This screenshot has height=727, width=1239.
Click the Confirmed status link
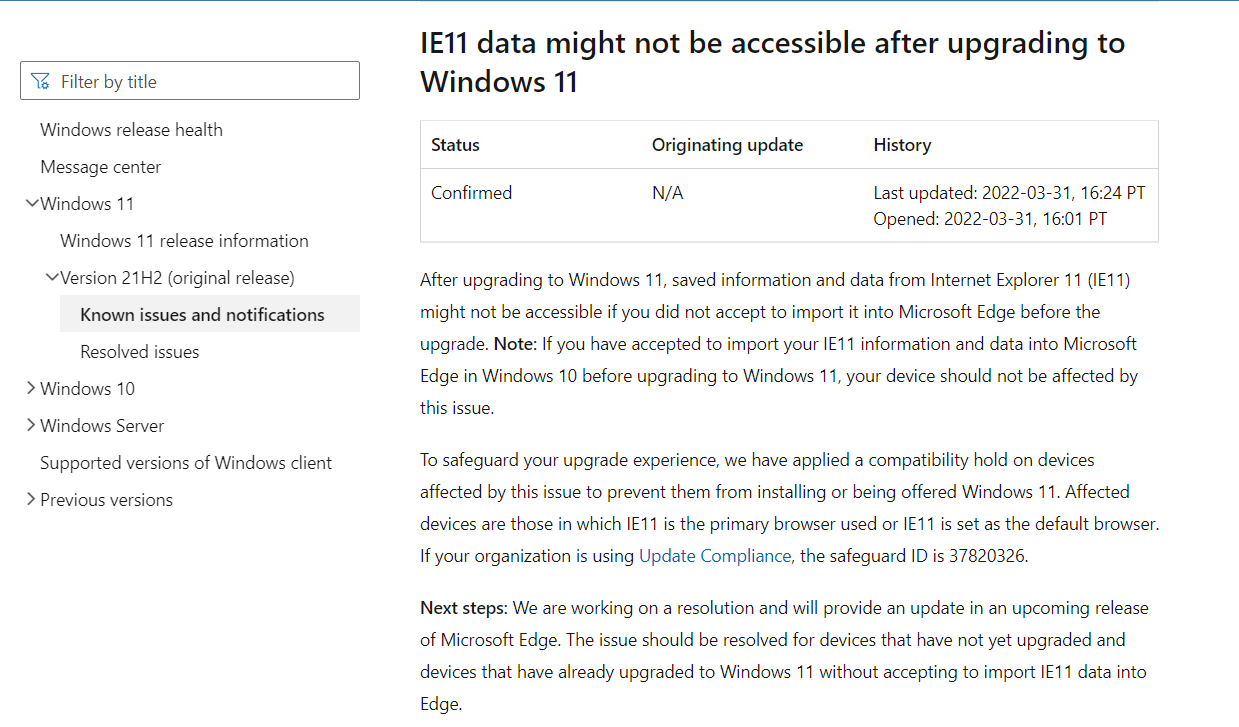[471, 192]
